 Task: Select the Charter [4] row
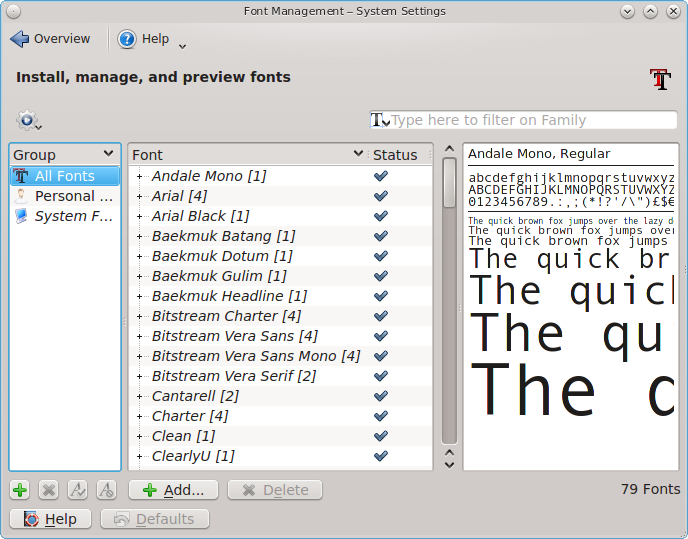281,416
